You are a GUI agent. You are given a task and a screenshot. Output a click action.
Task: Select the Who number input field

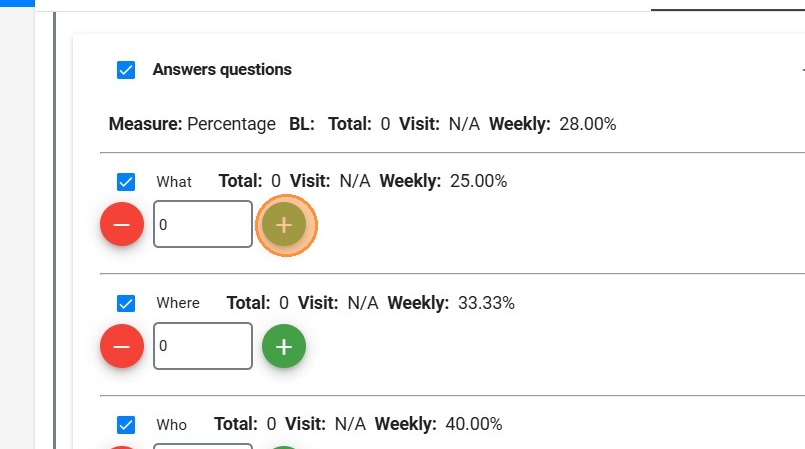202,446
